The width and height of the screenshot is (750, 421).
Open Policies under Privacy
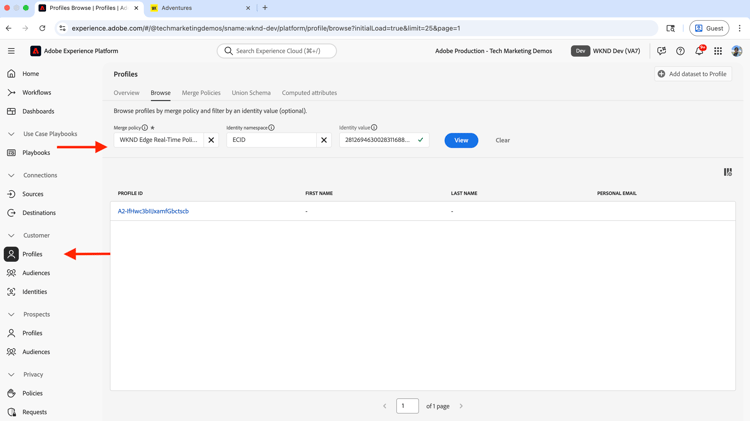pos(32,393)
